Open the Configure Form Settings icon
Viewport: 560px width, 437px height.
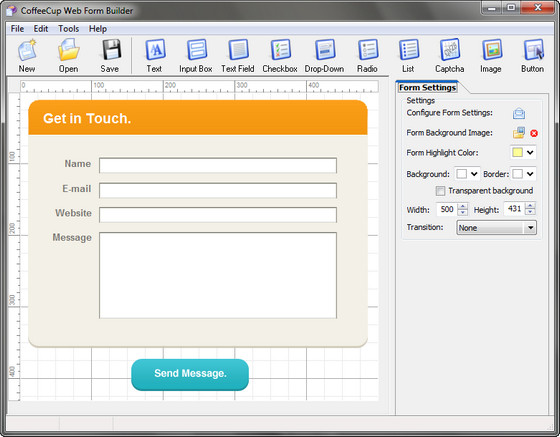(x=519, y=114)
